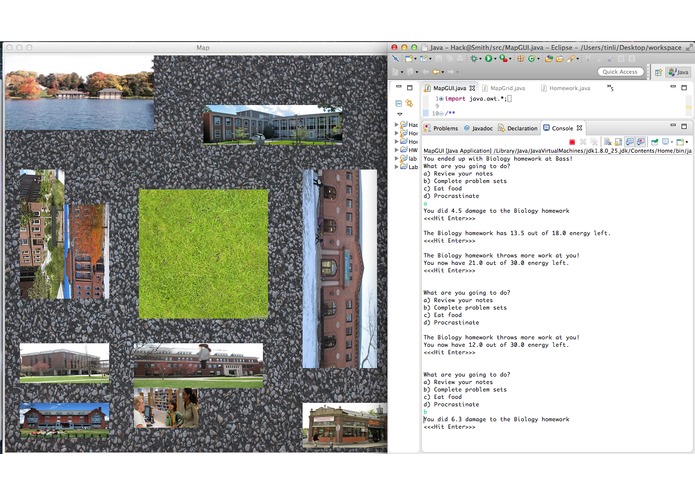Show hidden editor tabs chevron list
The image size is (695, 494).
(x=610, y=88)
